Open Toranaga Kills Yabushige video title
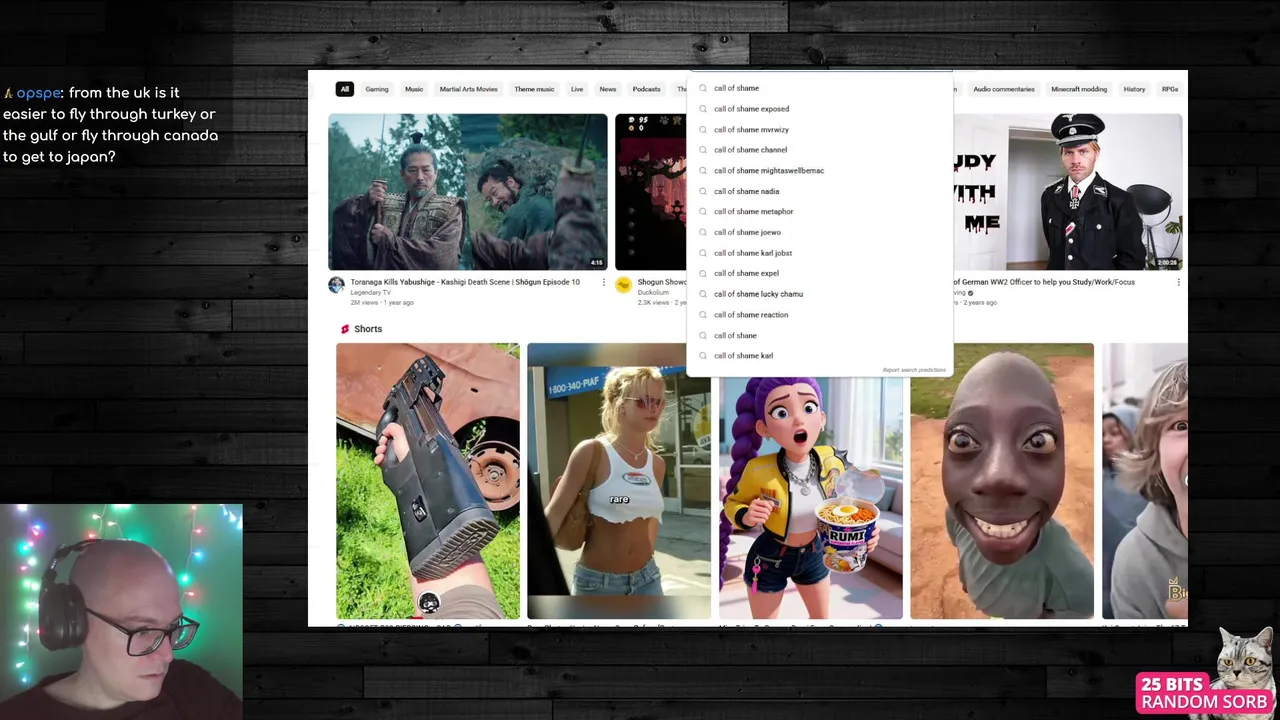The height and width of the screenshot is (720, 1280). 465,282
